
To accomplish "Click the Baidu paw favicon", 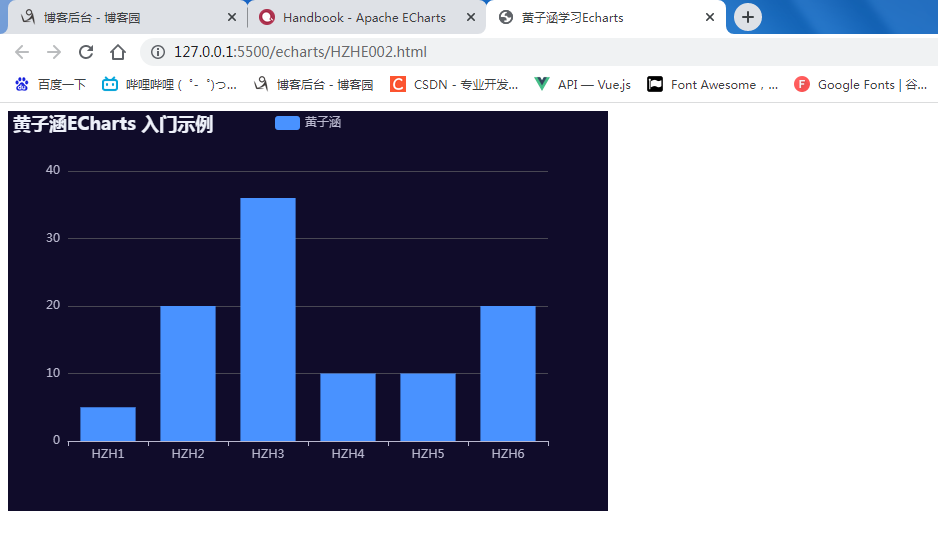I will pyautogui.click(x=22, y=84).
